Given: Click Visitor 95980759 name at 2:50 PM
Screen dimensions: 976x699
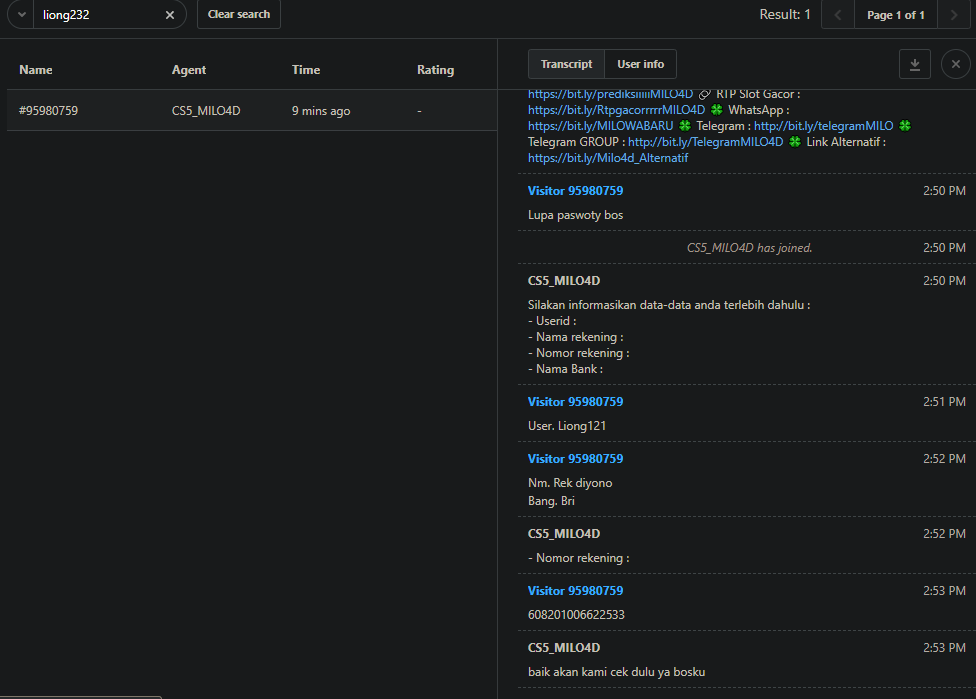Looking at the screenshot, I should 575,191.
